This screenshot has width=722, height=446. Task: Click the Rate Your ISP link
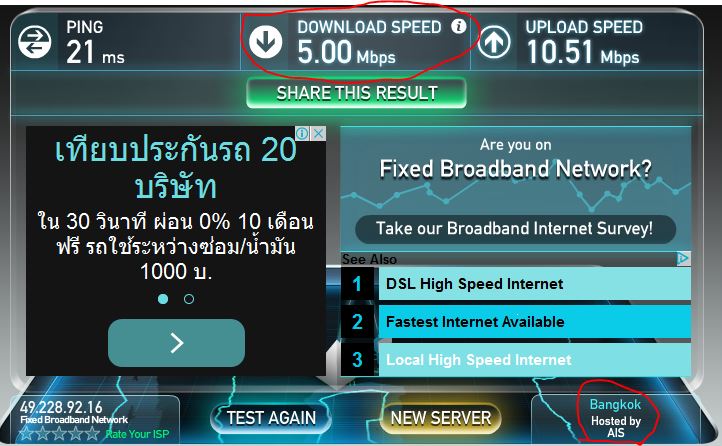pyautogui.click(x=137, y=434)
